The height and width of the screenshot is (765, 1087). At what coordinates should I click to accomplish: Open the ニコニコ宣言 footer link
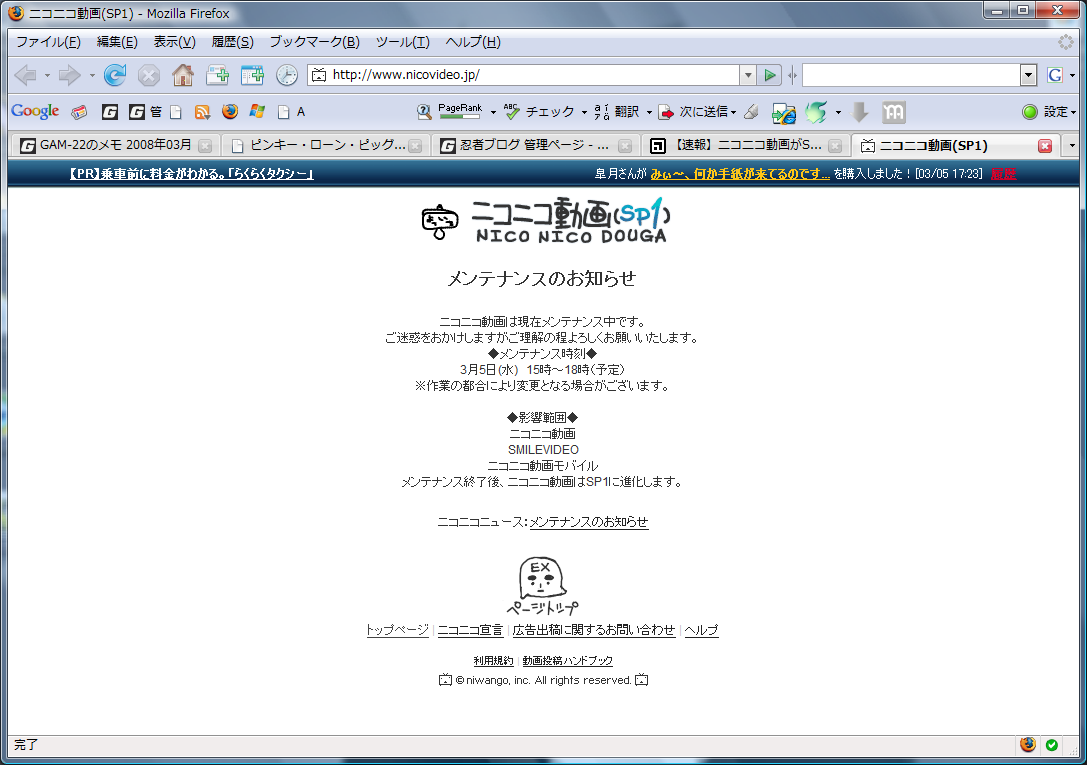click(x=470, y=630)
